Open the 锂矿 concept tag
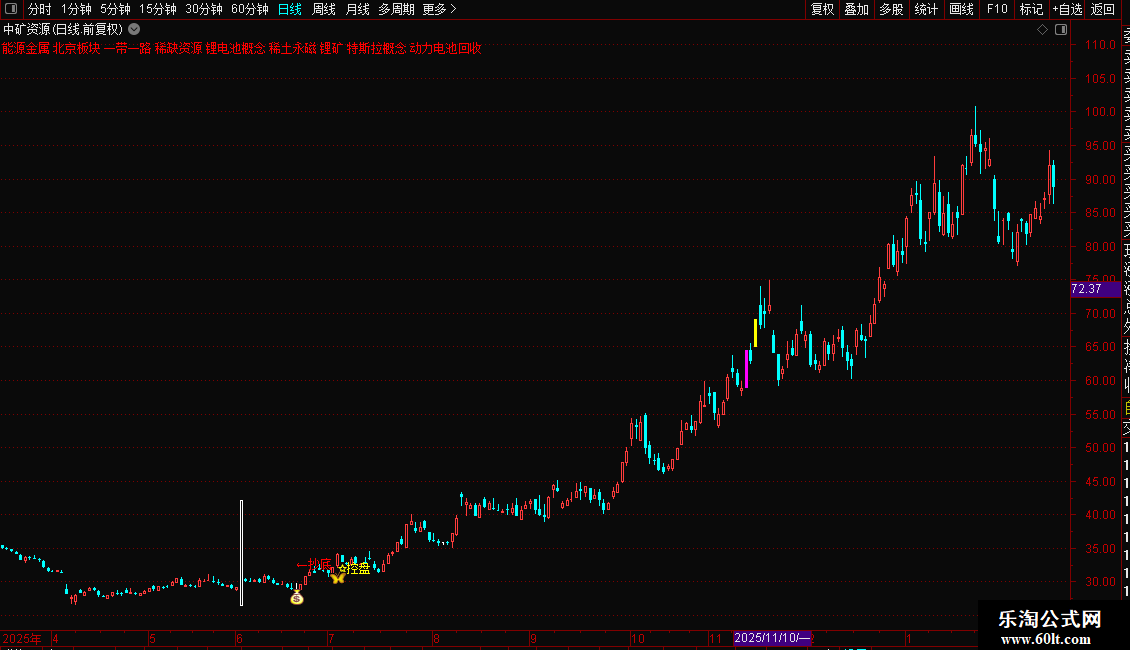 (x=332, y=48)
